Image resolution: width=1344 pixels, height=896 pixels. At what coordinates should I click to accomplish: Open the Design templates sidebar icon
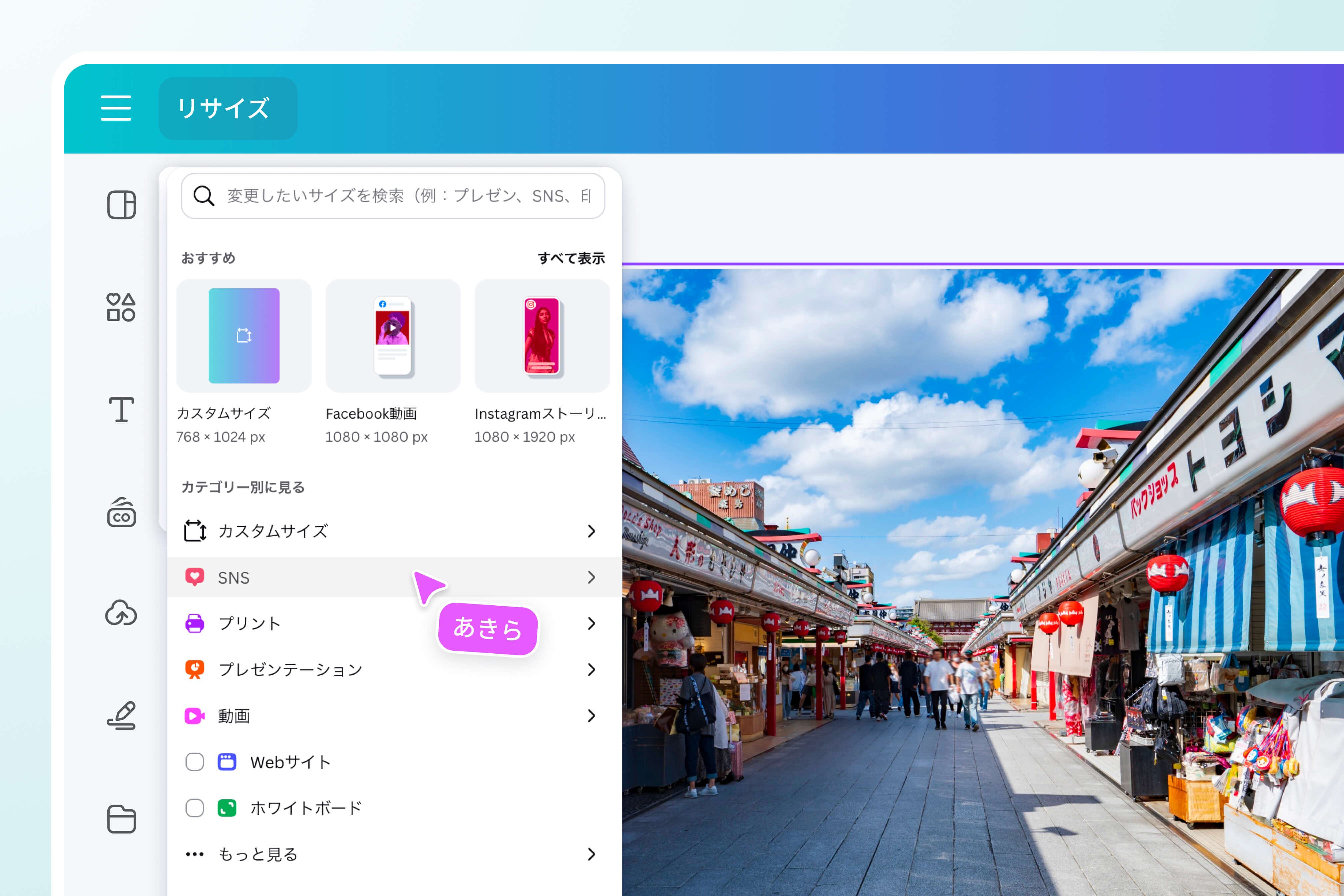coord(121,205)
